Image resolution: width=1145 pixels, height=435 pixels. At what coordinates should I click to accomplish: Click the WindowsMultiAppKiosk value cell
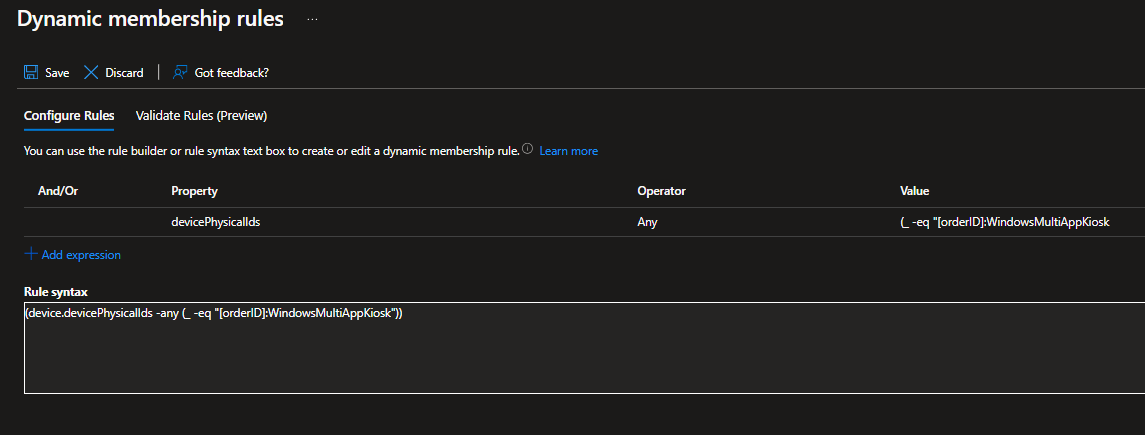pyautogui.click(x=1005, y=222)
